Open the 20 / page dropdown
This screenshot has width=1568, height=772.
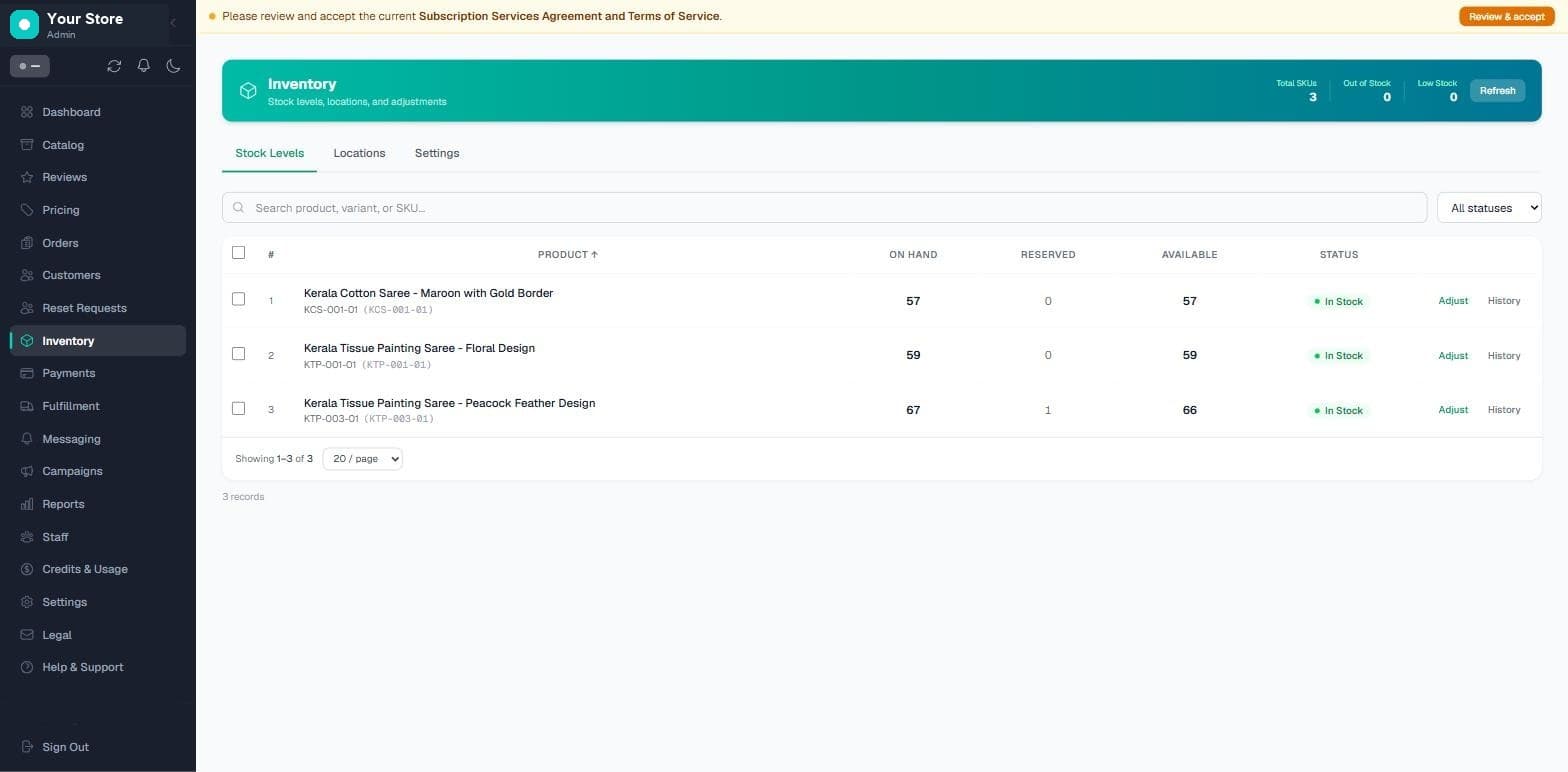pyautogui.click(x=362, y=459)
